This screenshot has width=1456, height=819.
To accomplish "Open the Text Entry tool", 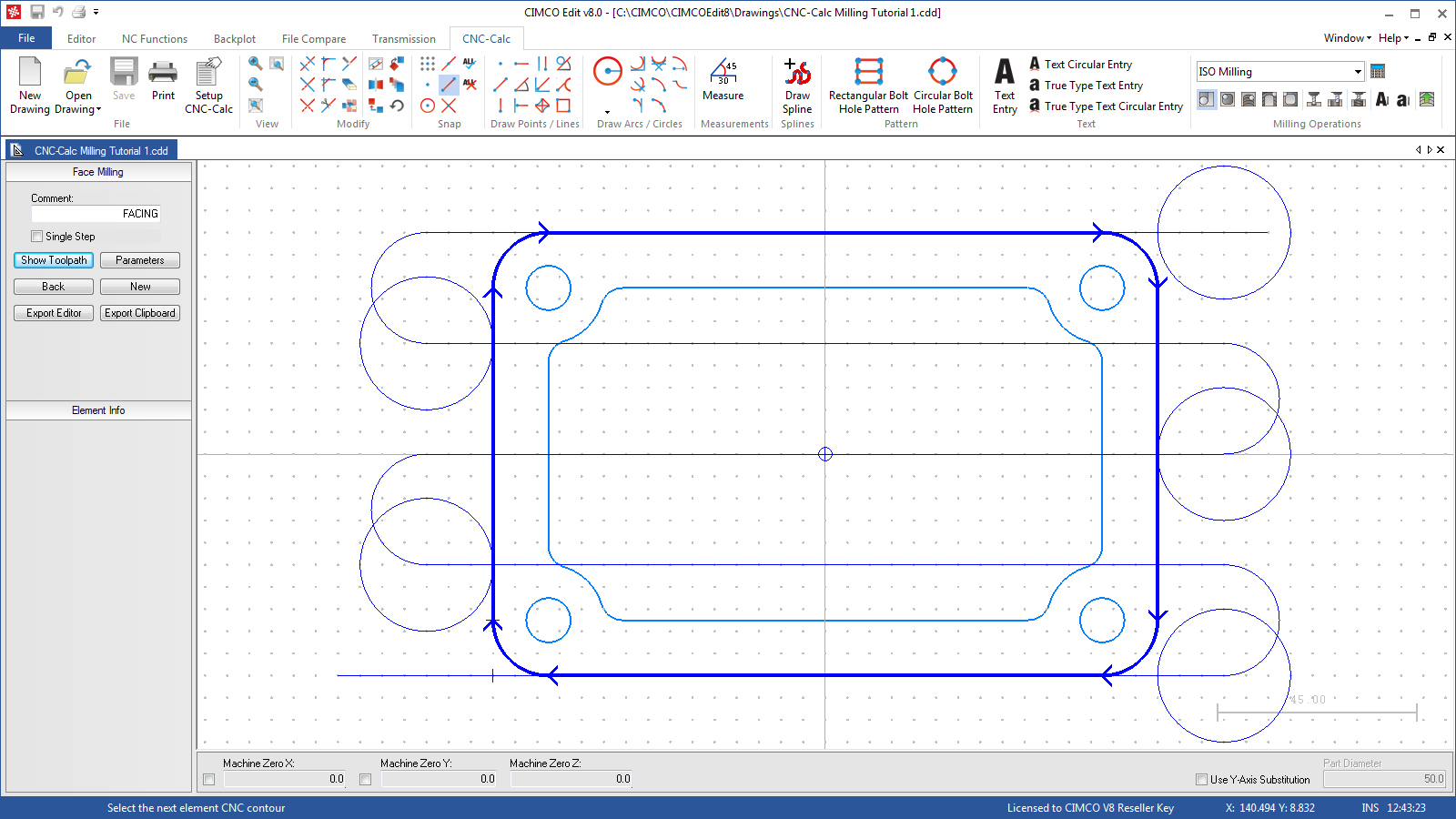I will click(x=1005, y=84).
